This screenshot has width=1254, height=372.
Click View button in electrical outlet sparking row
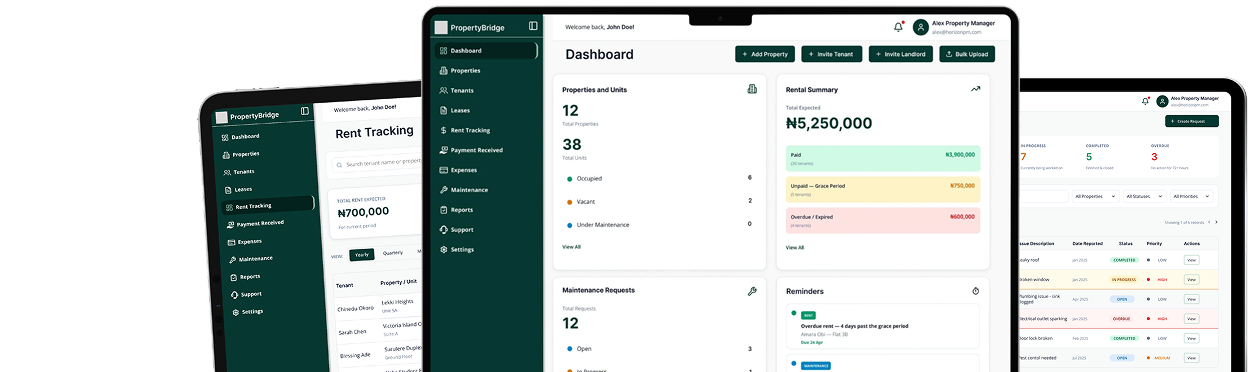(x=1191, y=319)
